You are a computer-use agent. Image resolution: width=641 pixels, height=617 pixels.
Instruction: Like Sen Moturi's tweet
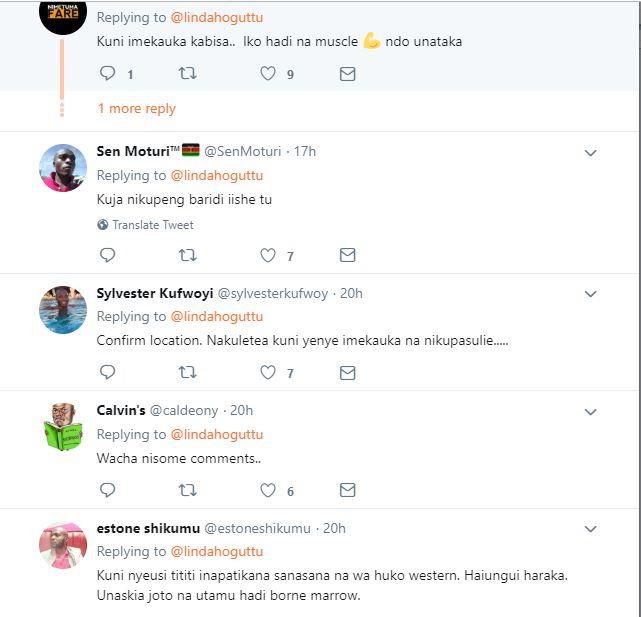pyautogui.click(x=268, y=255)
